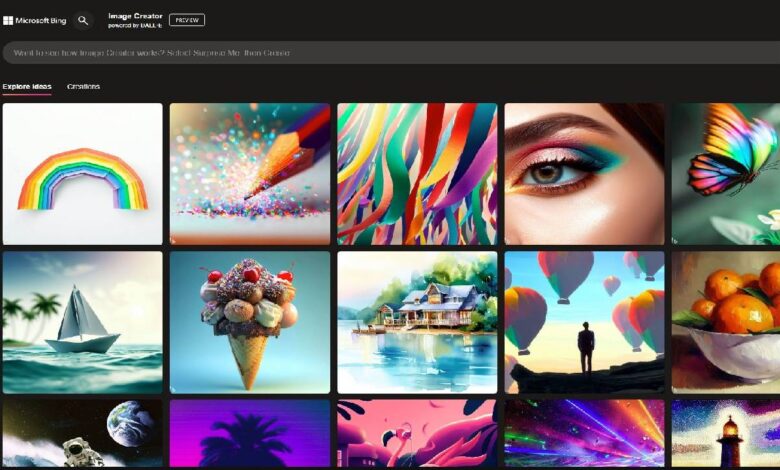Select the lakeside house watercolor
The height and width of the screenshot is (470, 780).
[416, 322]
